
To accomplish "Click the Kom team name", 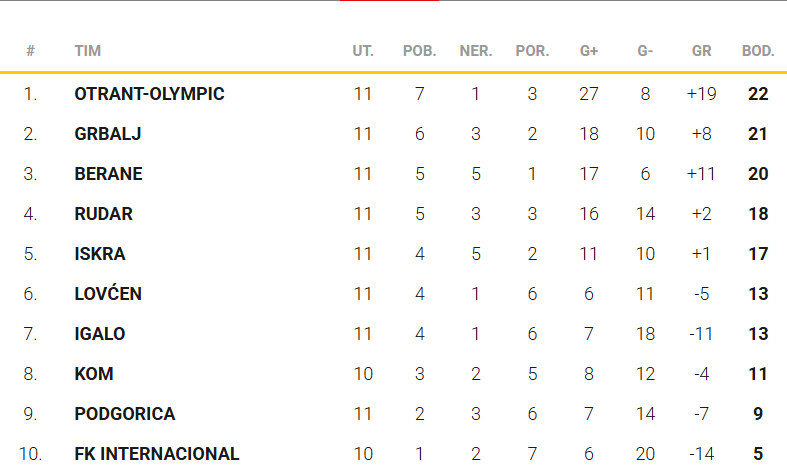I will point(94,374).
